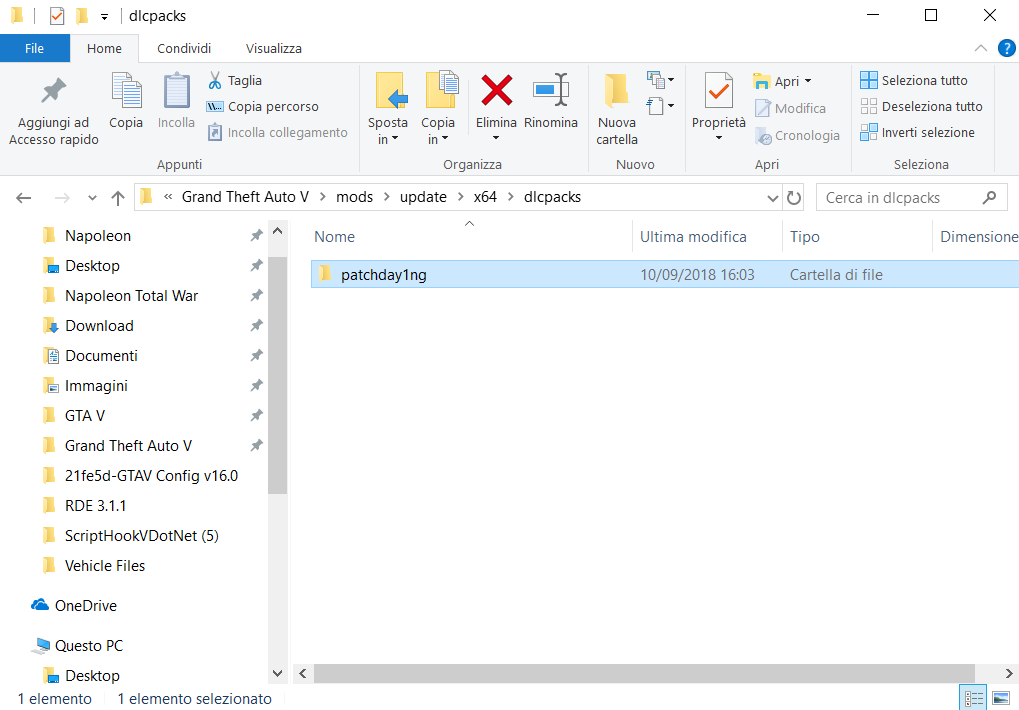Collapse the ribbon with the chevron
This screenshot has height=710, width=1019.
tap(981, 48)
